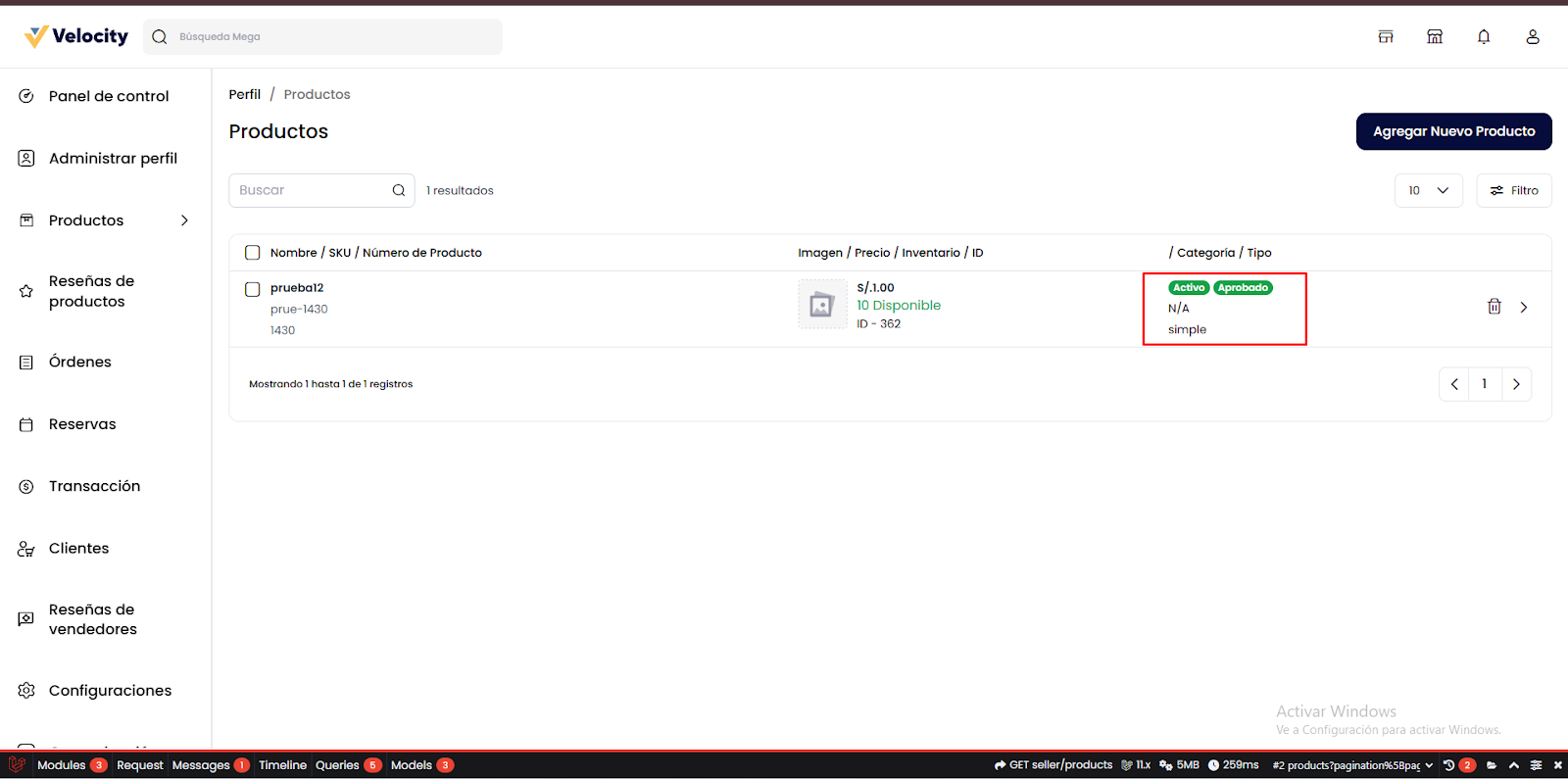Click the storefront icon in header
This screenshot has width=1568, height=779.
pyautogui.click(x=1435, y=37)
